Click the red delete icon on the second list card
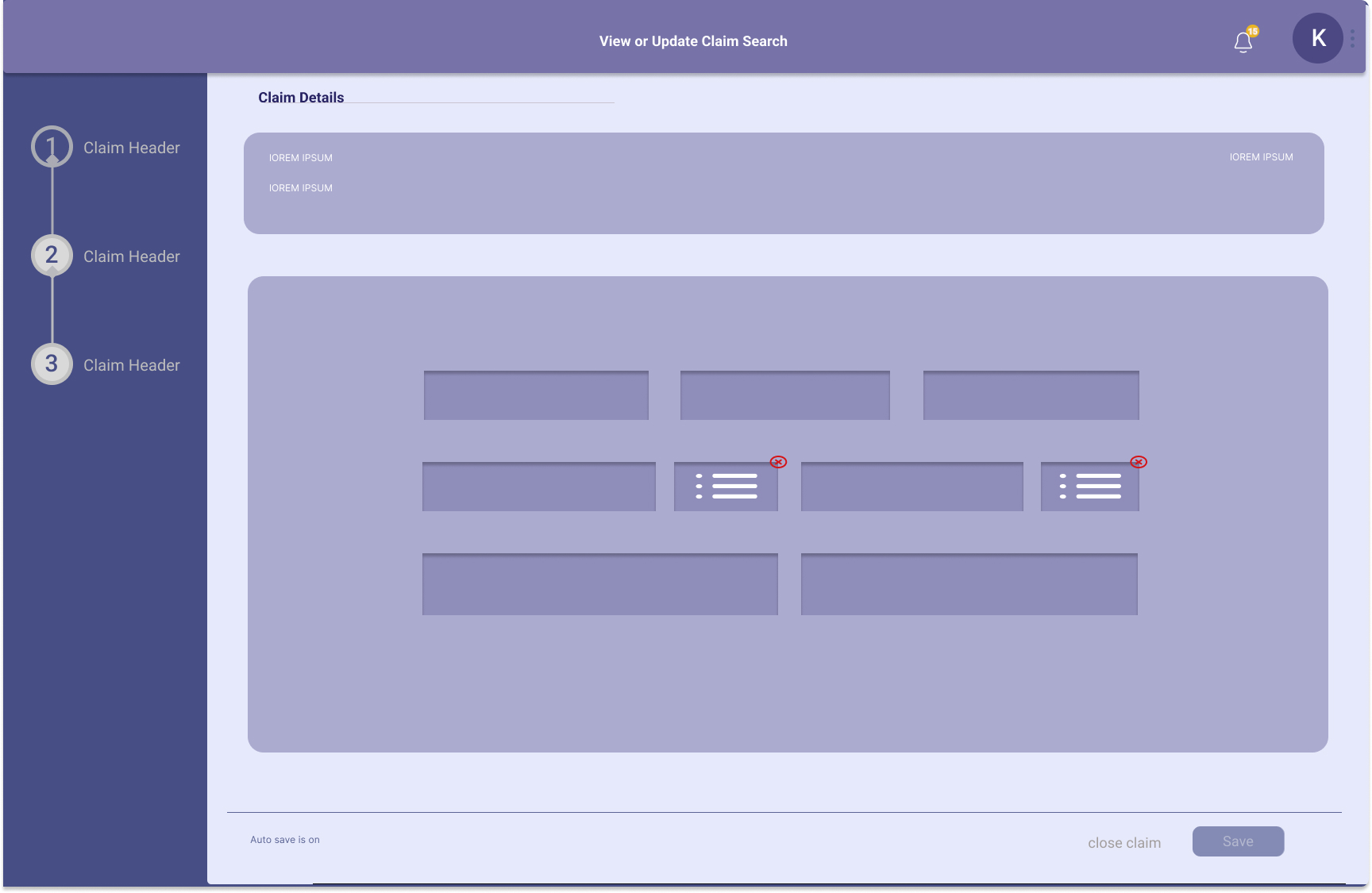The width and height of the screenshot is (1372, 893). click(x=1139, y=461)
